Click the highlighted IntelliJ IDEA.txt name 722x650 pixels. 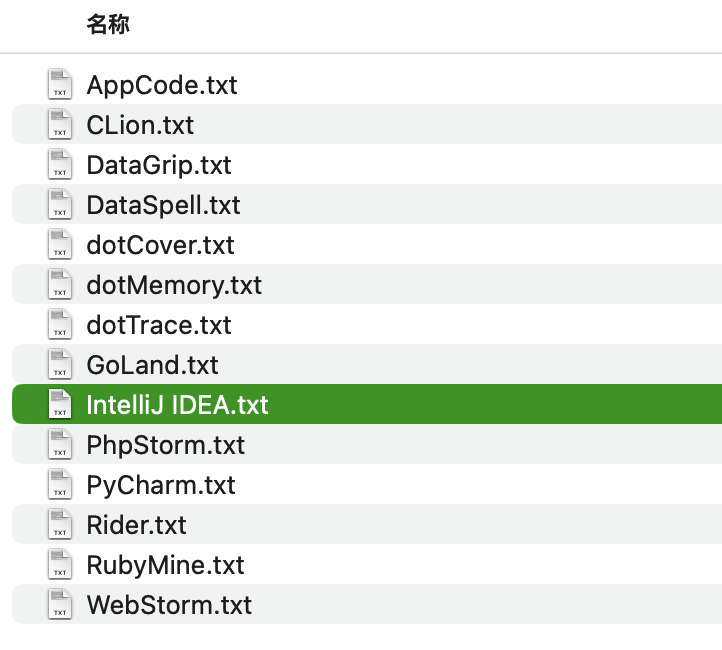(x=177, y=406)
